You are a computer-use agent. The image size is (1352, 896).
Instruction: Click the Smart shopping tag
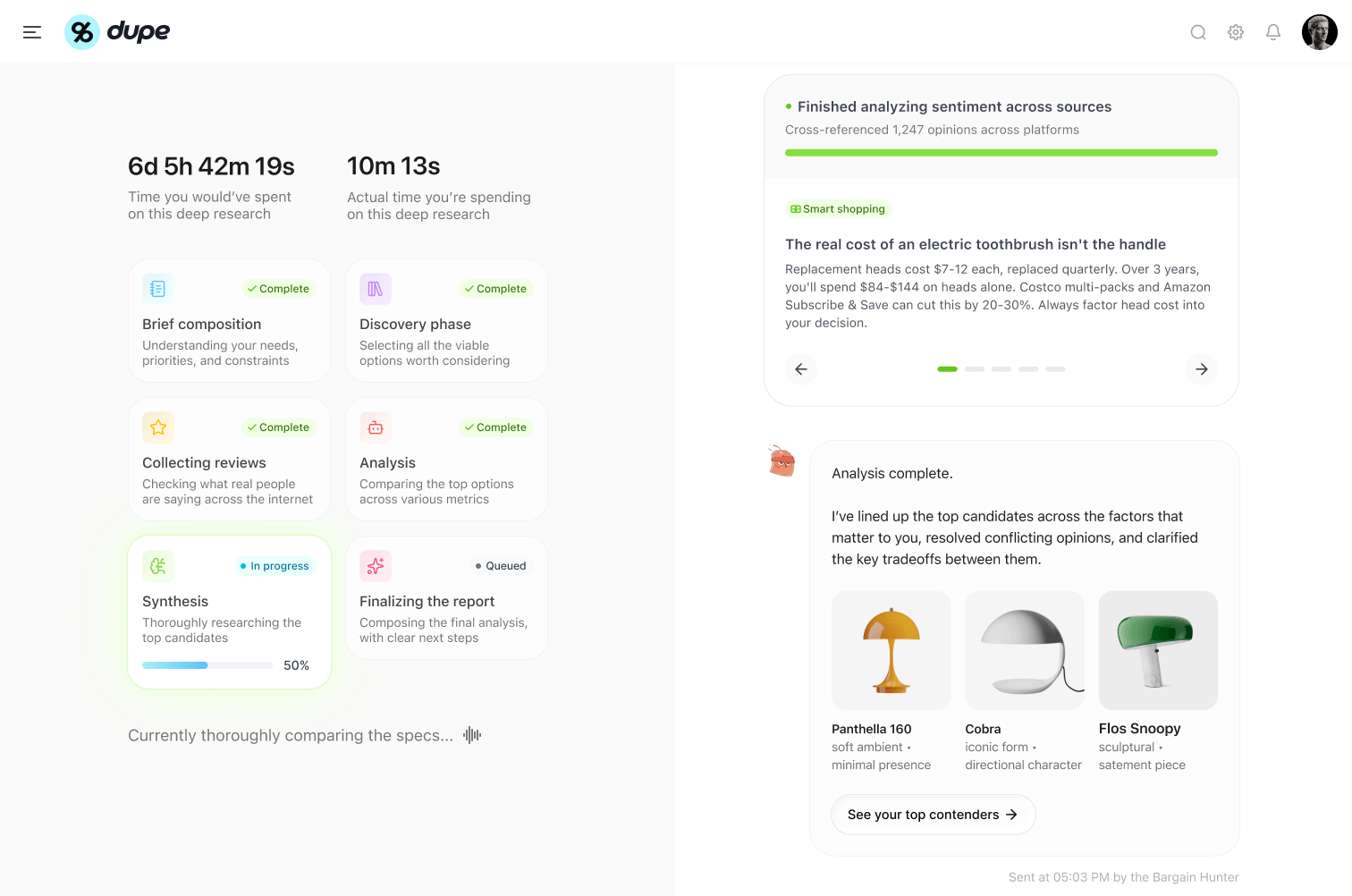pyautogui.click(x=838, y=209)
